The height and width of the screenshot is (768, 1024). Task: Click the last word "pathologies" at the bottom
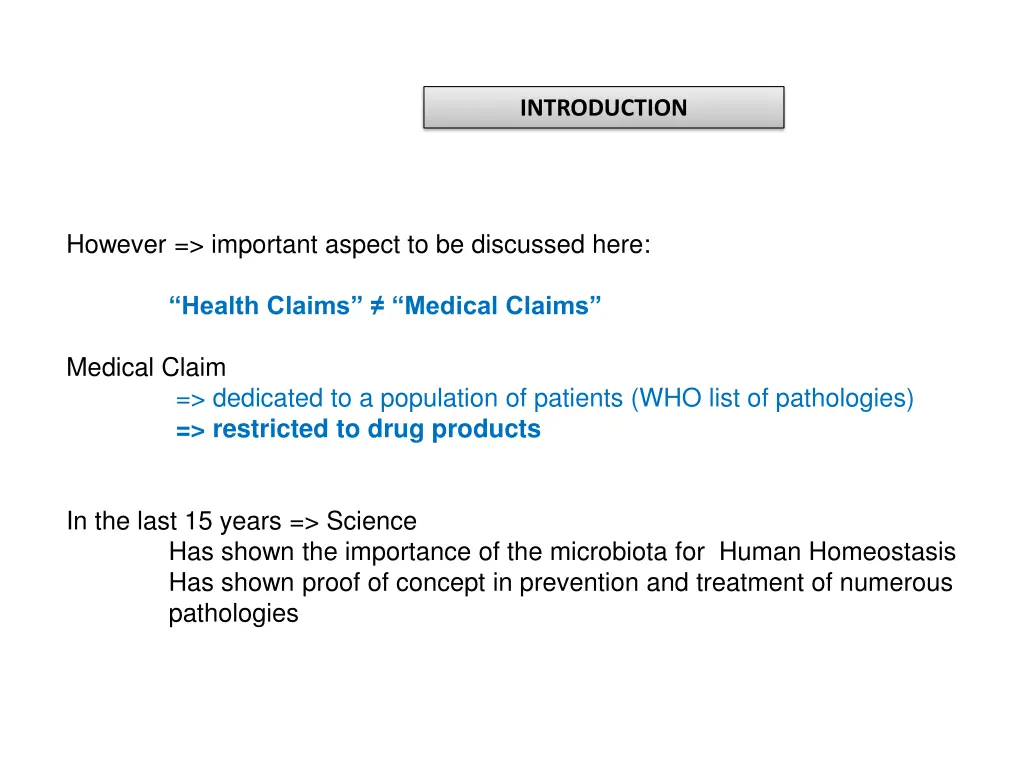tap(233, 614)
